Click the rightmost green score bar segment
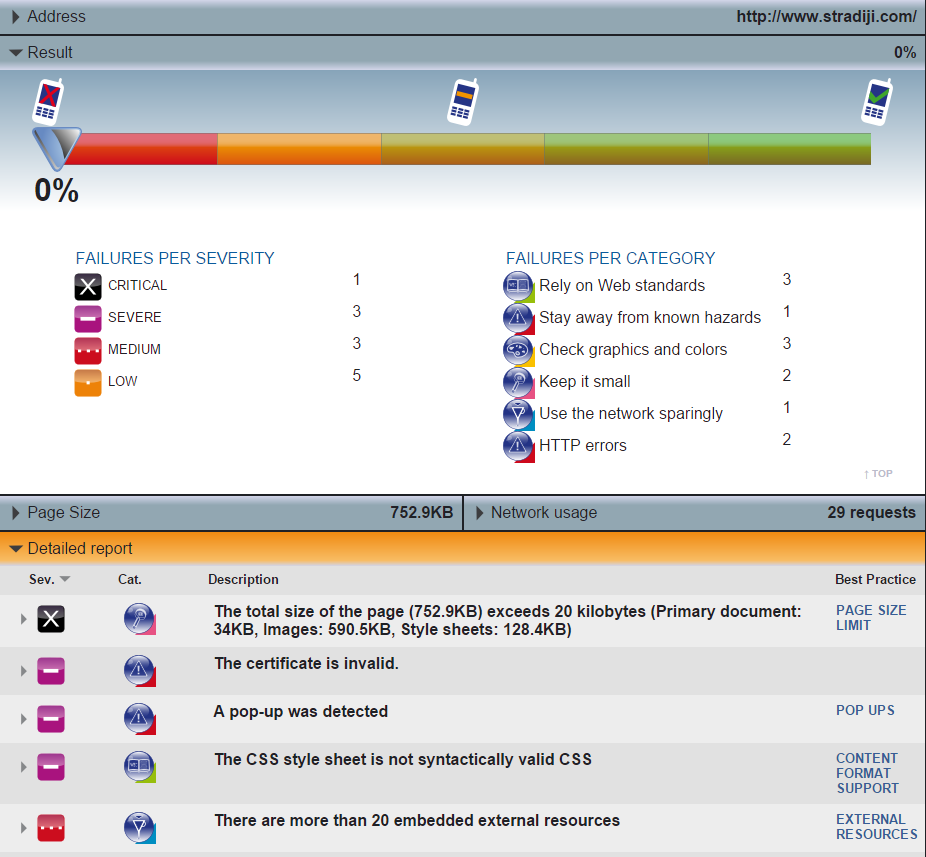This screenshot has height=857, width=926. coord(790,149)
